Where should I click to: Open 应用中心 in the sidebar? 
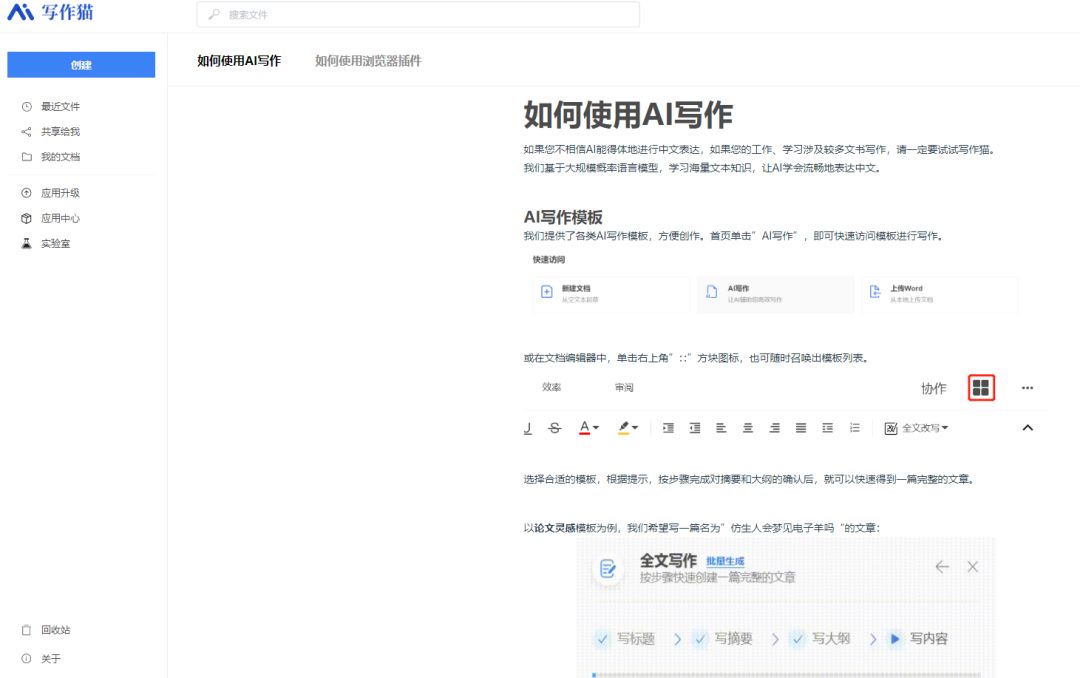coord(52,218)
